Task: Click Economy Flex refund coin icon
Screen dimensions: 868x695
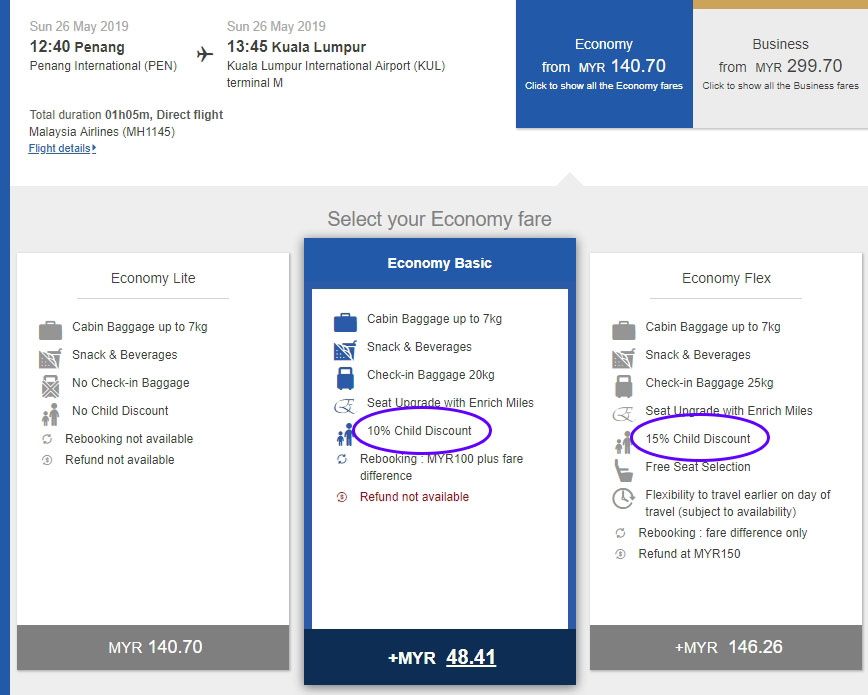Action: click(621, 554)
